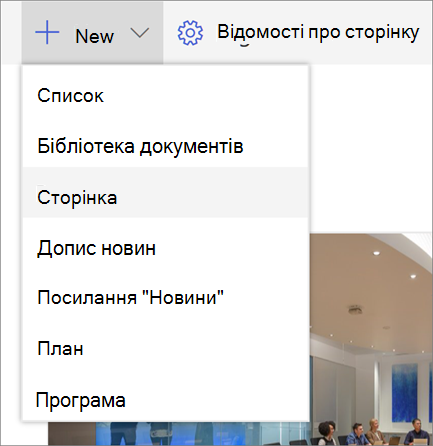The height and width of the screenshot is (446, 433).
Task: Click the gear icon for page details
Action: pyautogui.click(x=190, y=33)
